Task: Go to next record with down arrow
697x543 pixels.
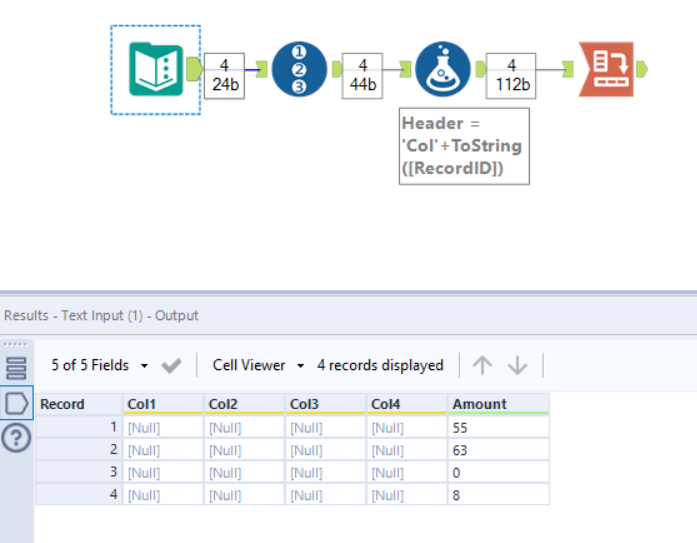Action: 517,366
